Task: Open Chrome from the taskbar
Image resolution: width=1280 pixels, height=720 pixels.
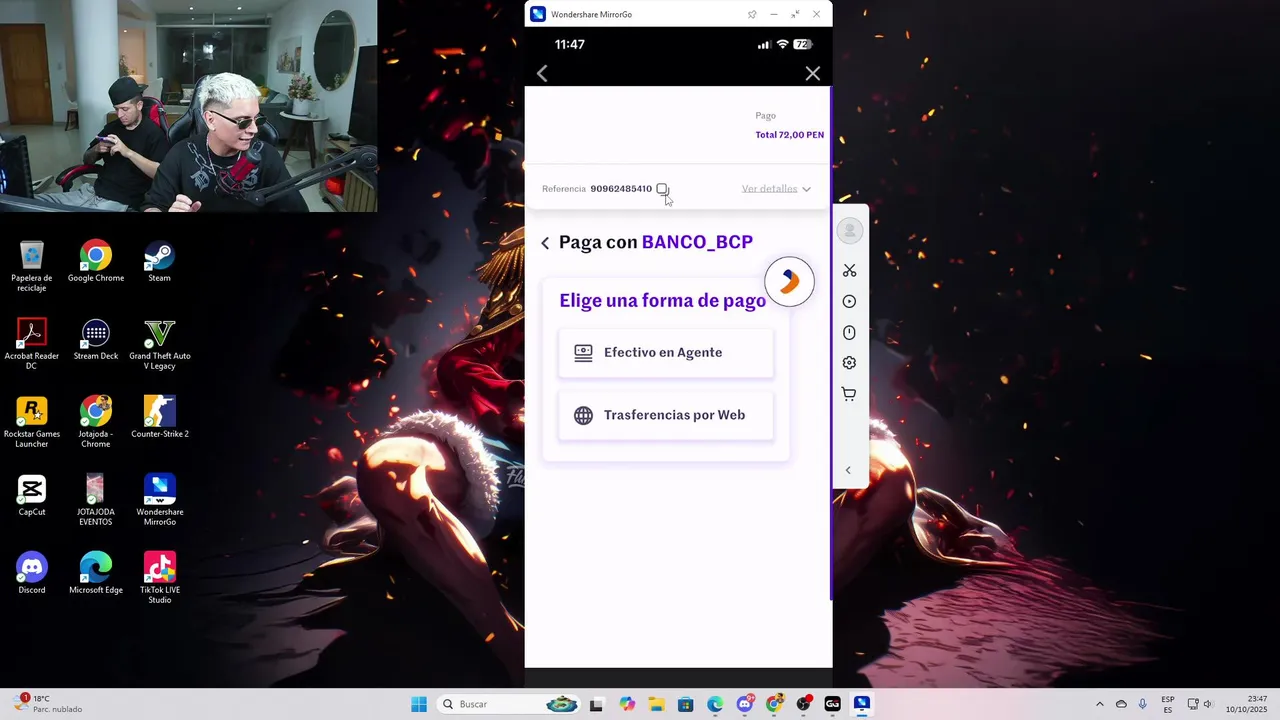Action: coord(774,704)
